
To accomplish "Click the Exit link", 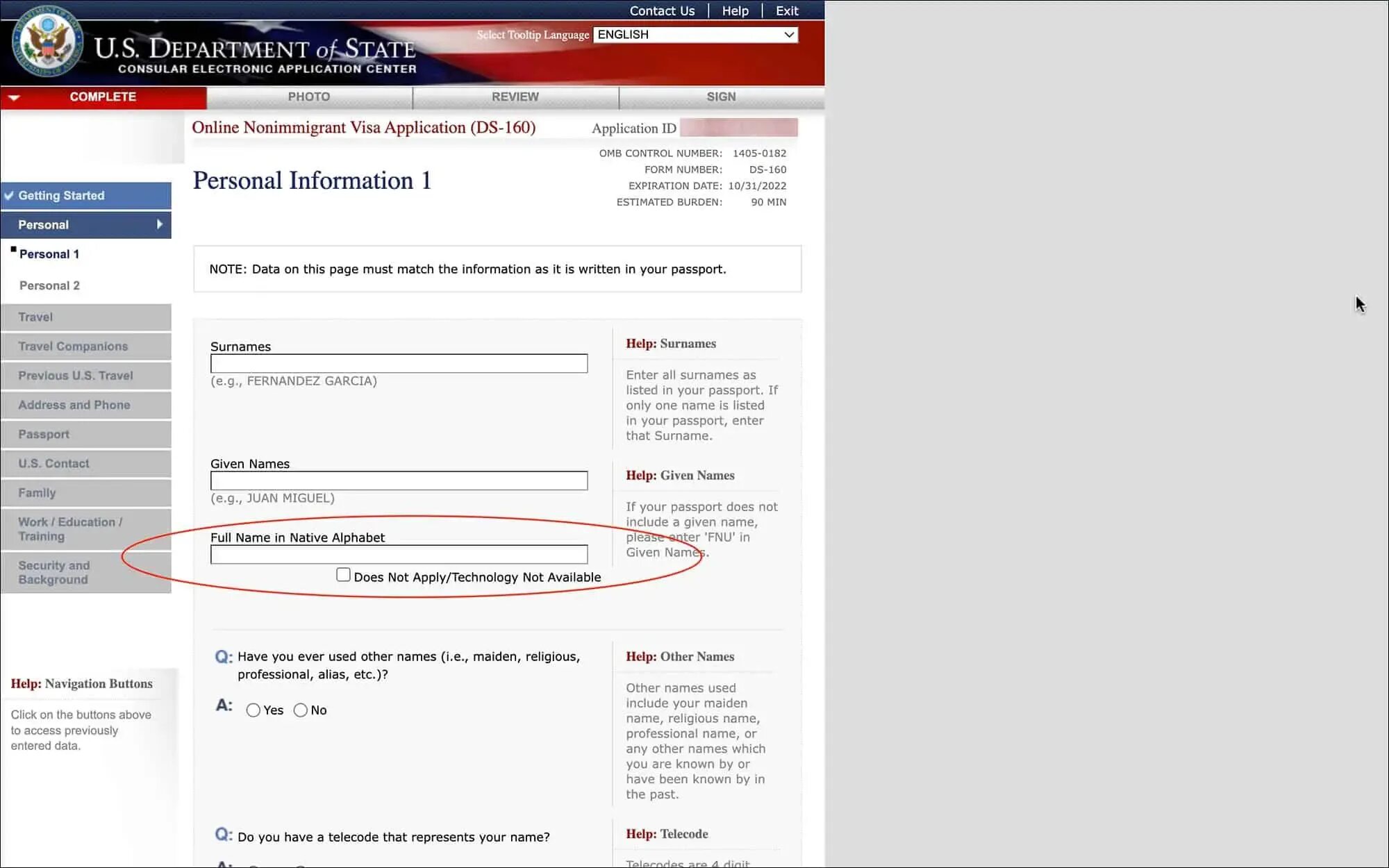I will (786, 11).
